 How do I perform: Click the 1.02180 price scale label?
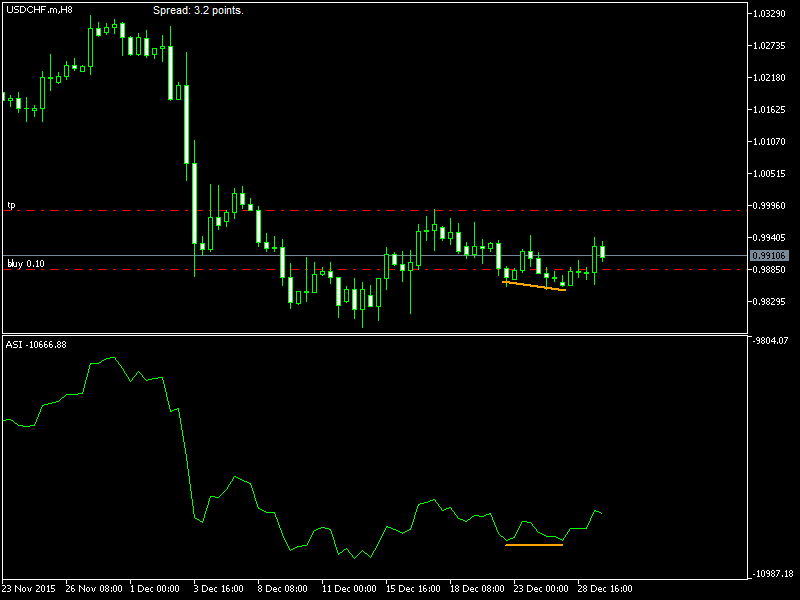pyautogui.click(x=769, y=78)
